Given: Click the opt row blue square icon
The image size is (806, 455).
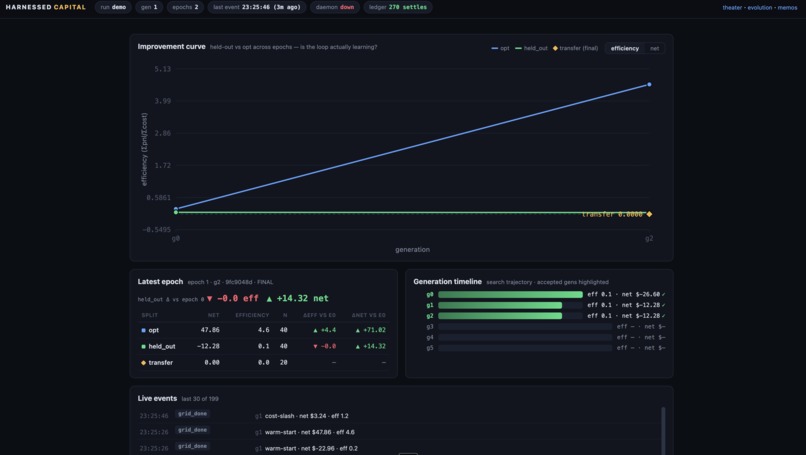Looking at the screenshot, I should [x=143, y=330].
